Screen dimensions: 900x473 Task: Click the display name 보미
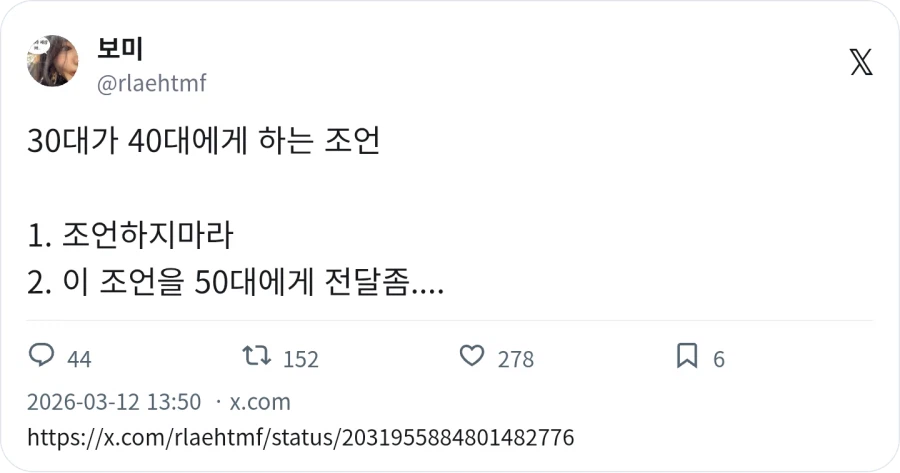point(121,47)
